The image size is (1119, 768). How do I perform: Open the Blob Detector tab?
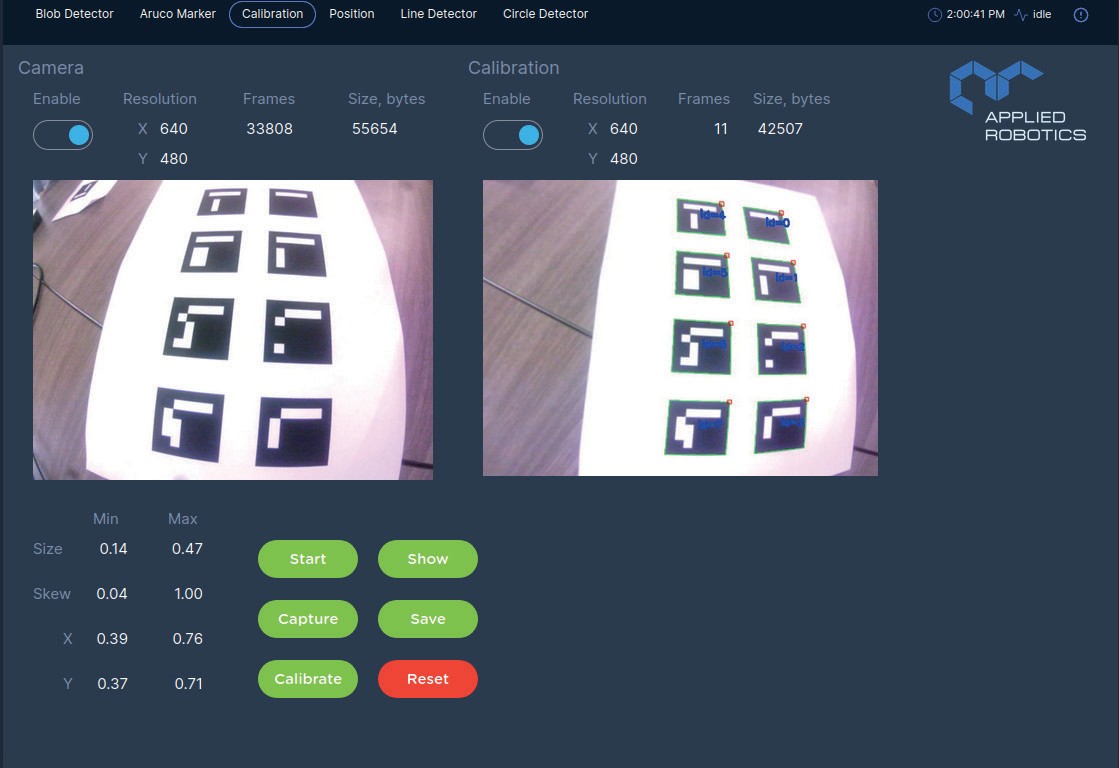pos(75,14)
